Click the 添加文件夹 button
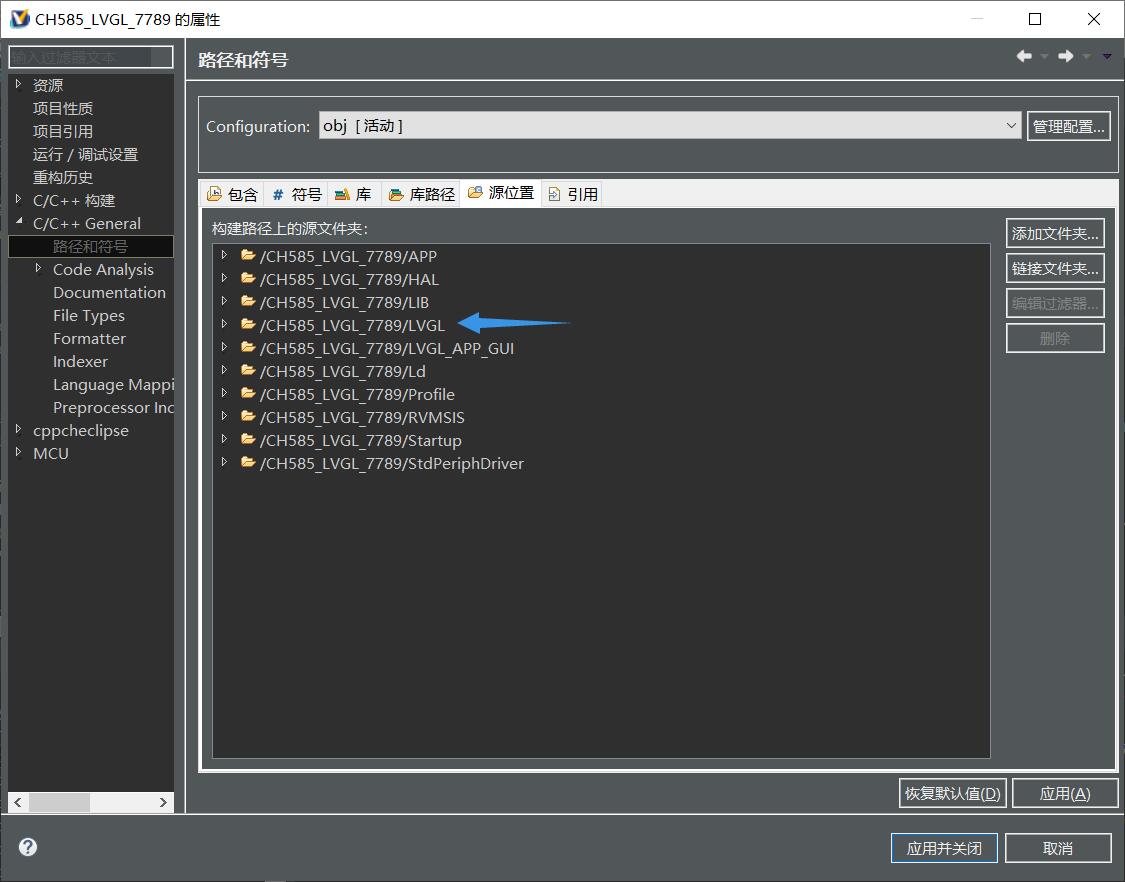 pyautogui.click(x=1055, y=233)
